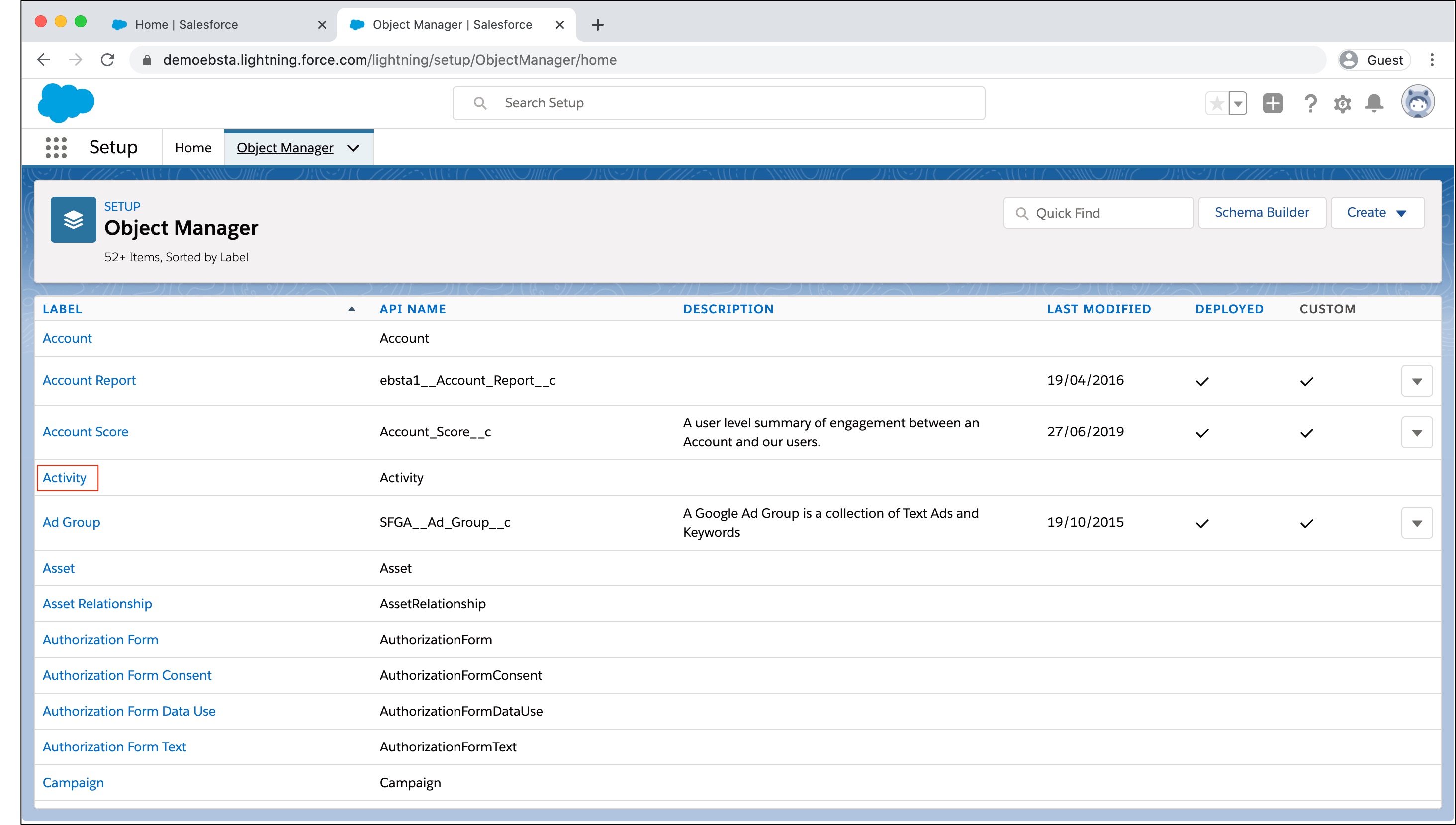This screenshot has width=1456, height=825.
Task: Click the Schema Builder button
Action: tap(1262, 213)
